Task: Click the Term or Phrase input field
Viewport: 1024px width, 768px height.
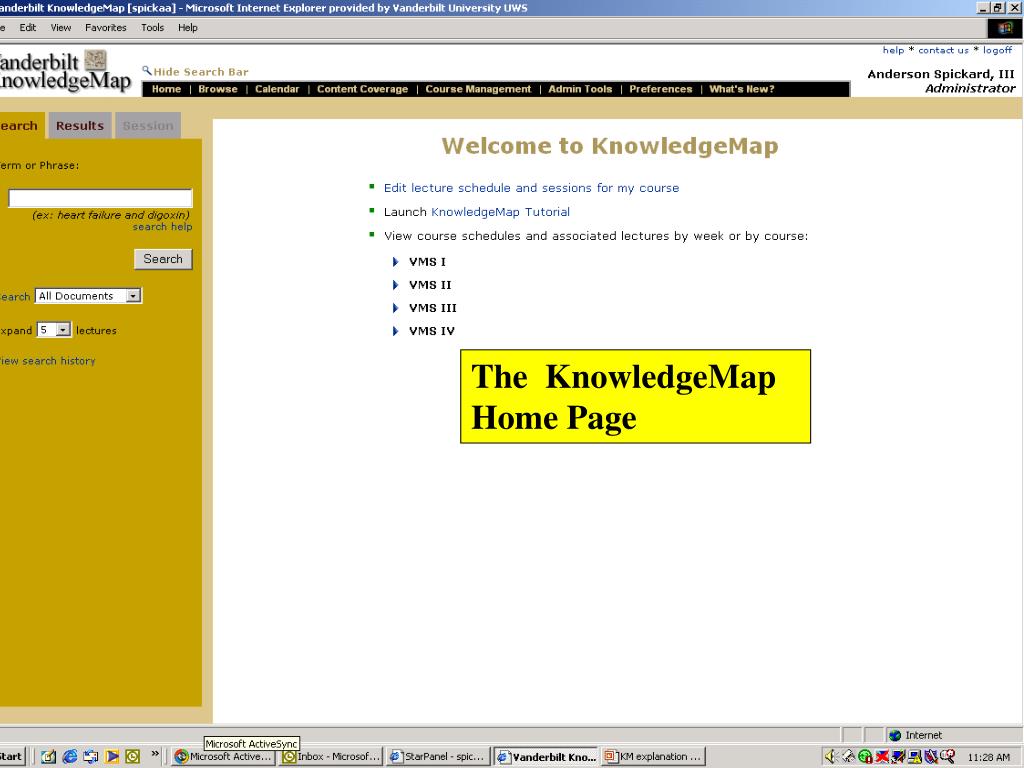Action: [x=100, y=198]
